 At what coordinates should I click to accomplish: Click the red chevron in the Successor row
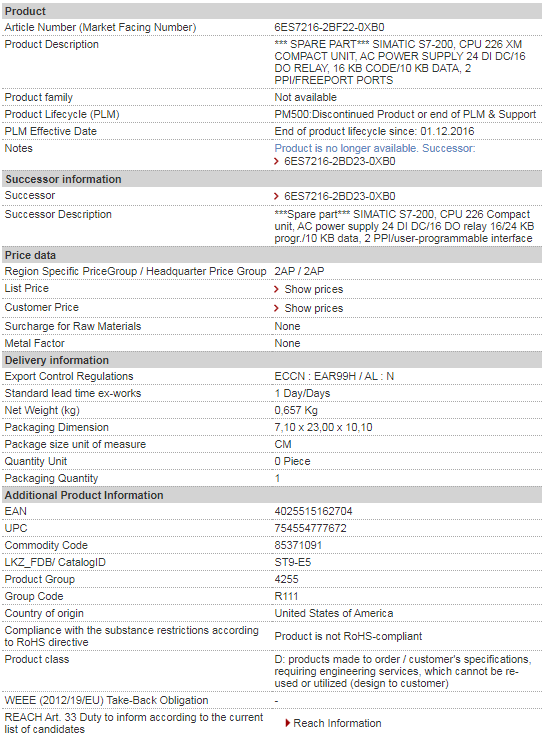[x=276, y=196]
